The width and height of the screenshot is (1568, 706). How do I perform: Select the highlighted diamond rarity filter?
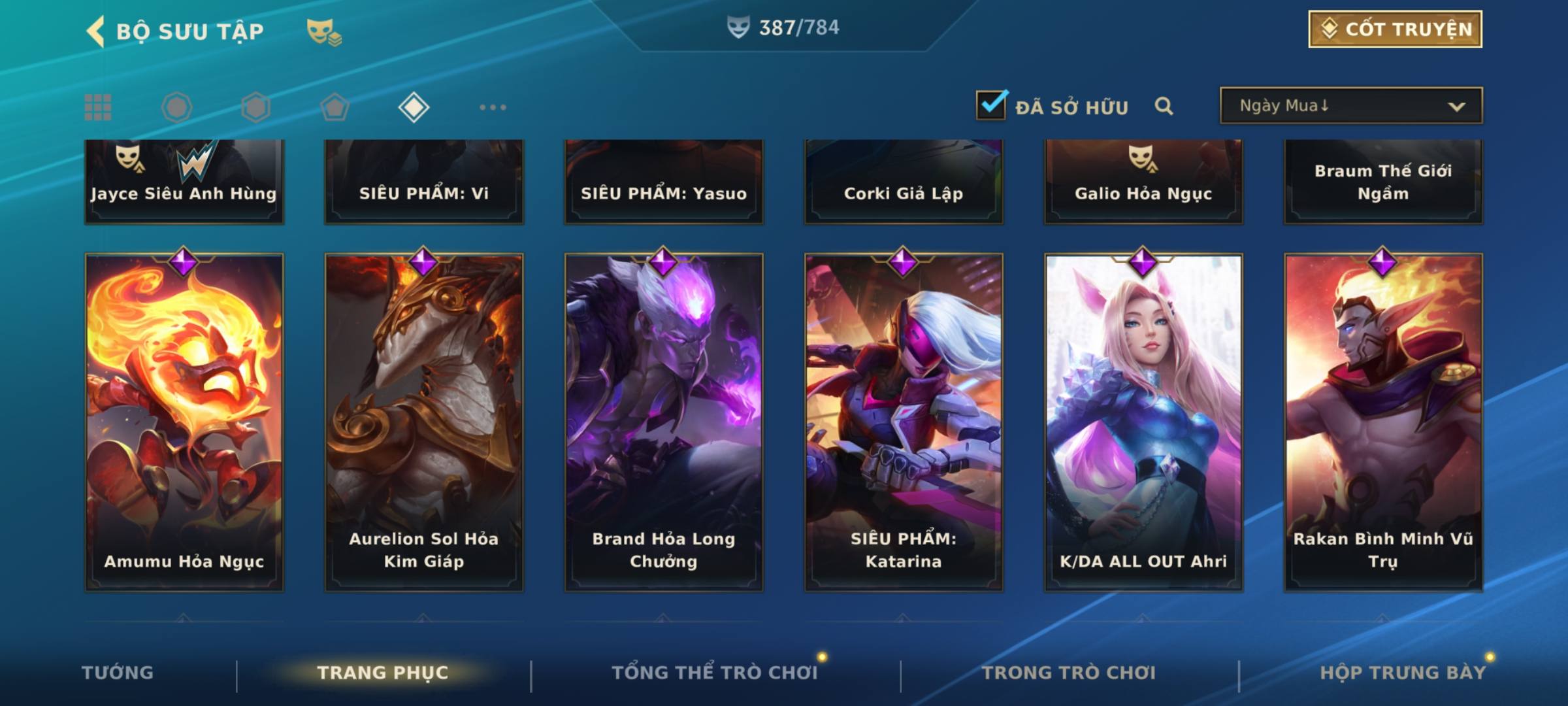pyautogui.click(x=414, y=107)
